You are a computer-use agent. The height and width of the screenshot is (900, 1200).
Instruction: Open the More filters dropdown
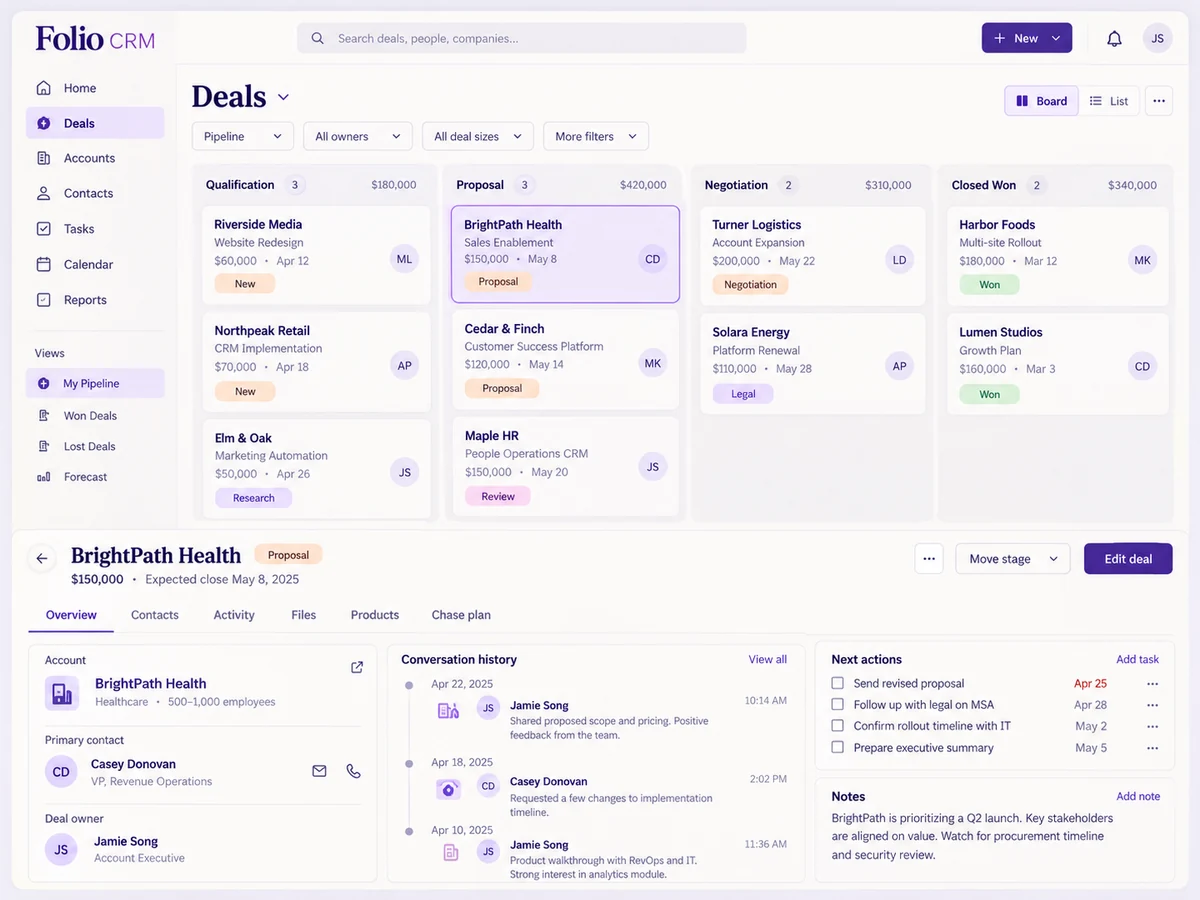click(x=596, y=136)
